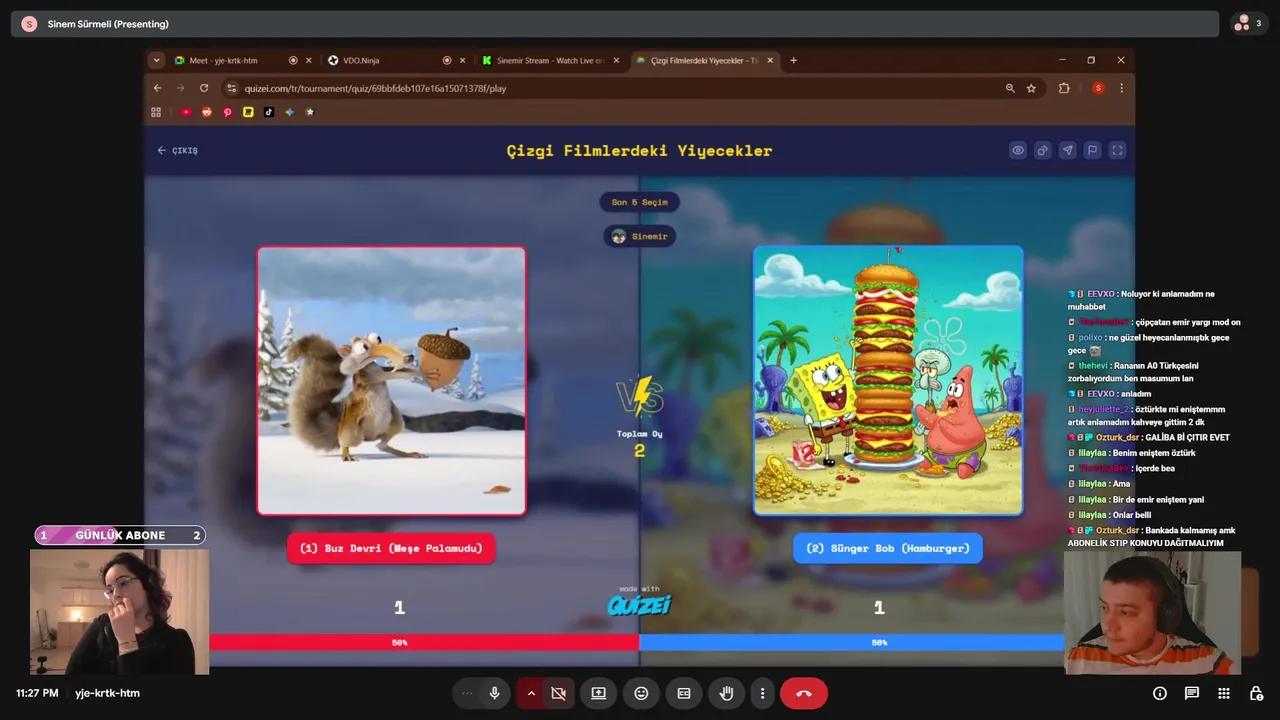Go back in browser history
The image size is (1280, 720).
click(157, 88)
